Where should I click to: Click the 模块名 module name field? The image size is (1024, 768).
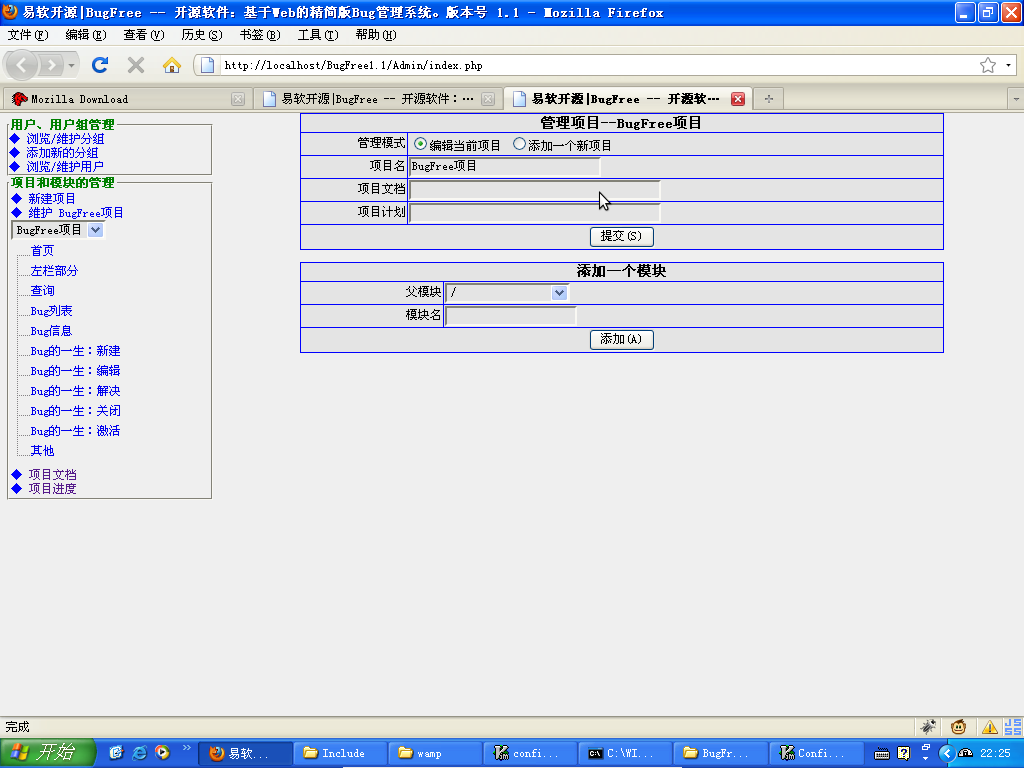(x=511, y=315)
